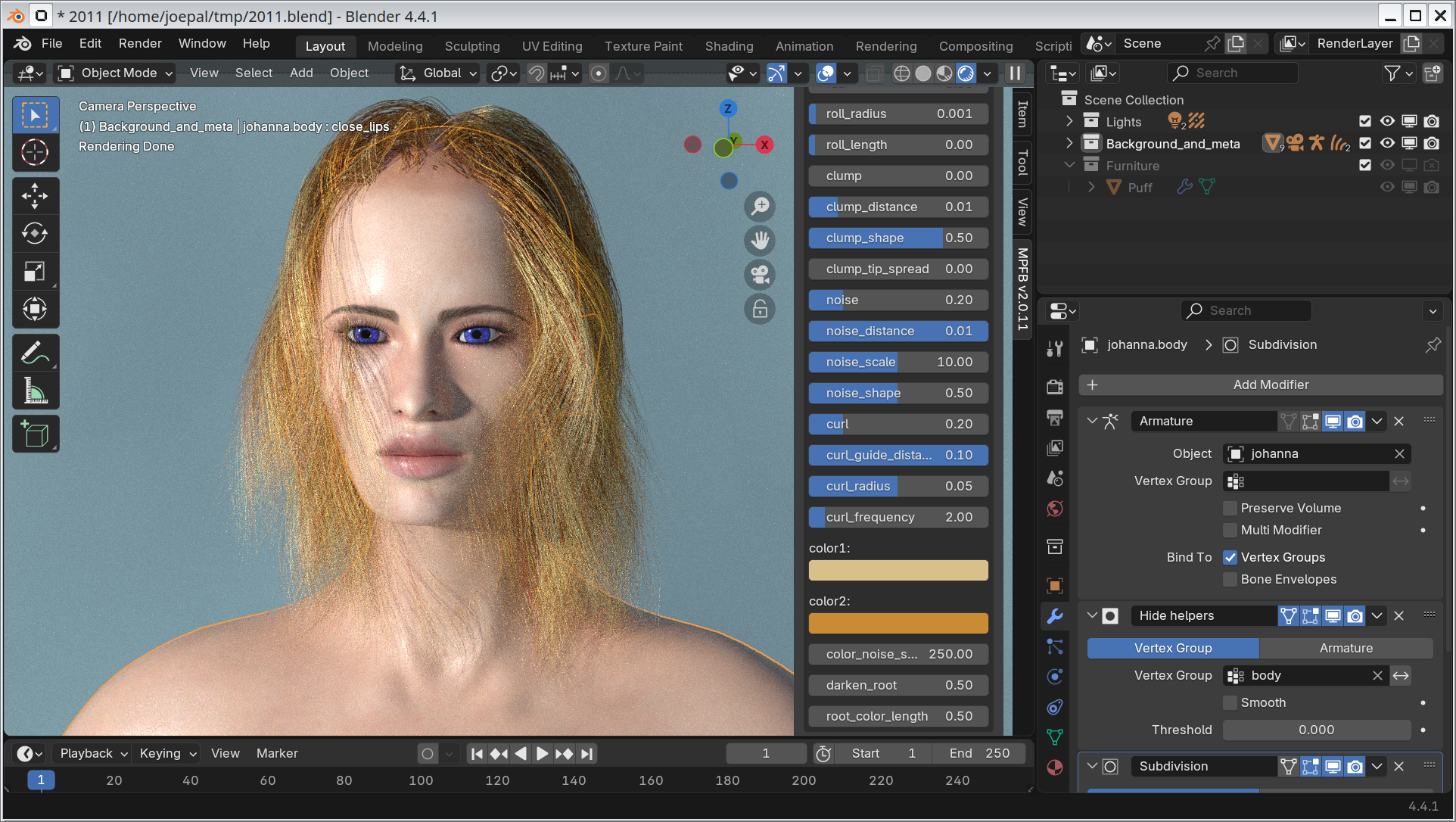Open the Material properties tab icon

1055,768
